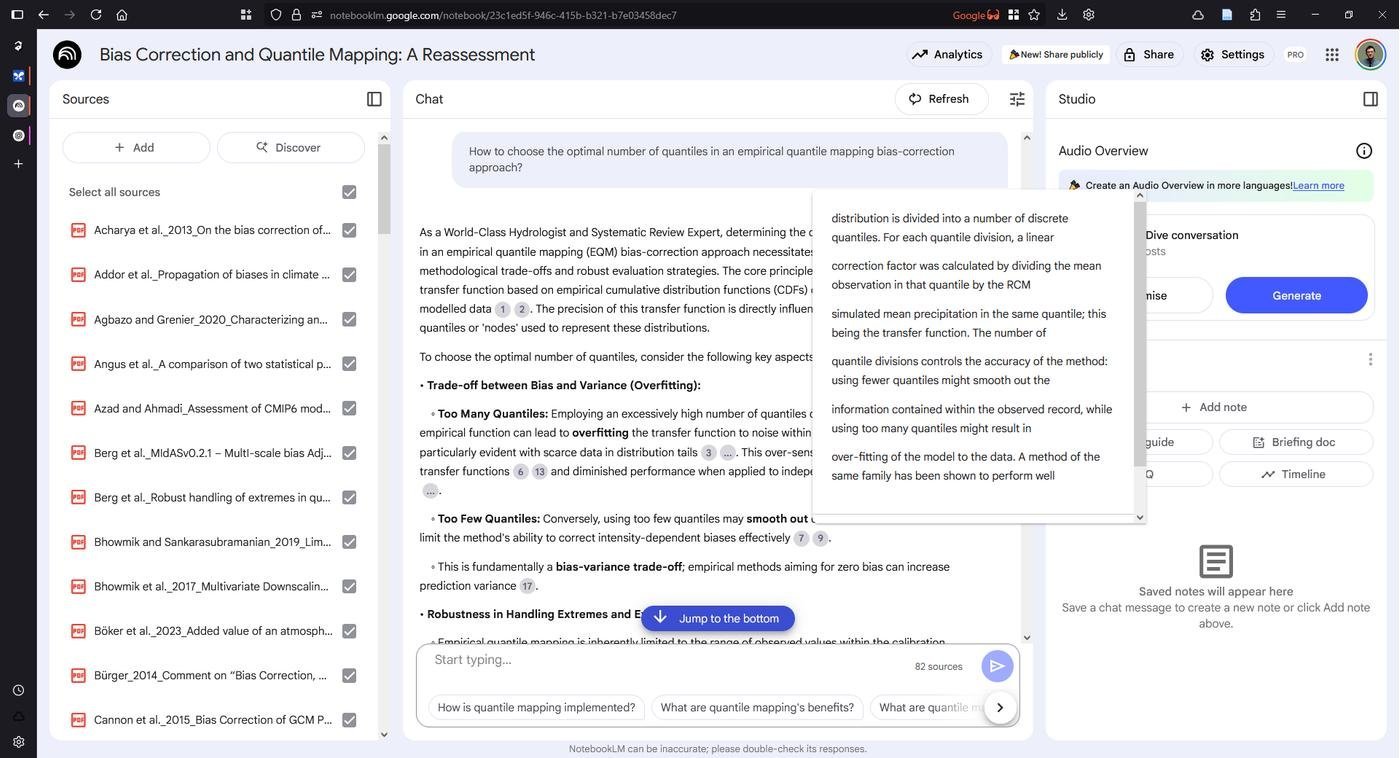Open Audio Overview info icon

(1364, 151)
